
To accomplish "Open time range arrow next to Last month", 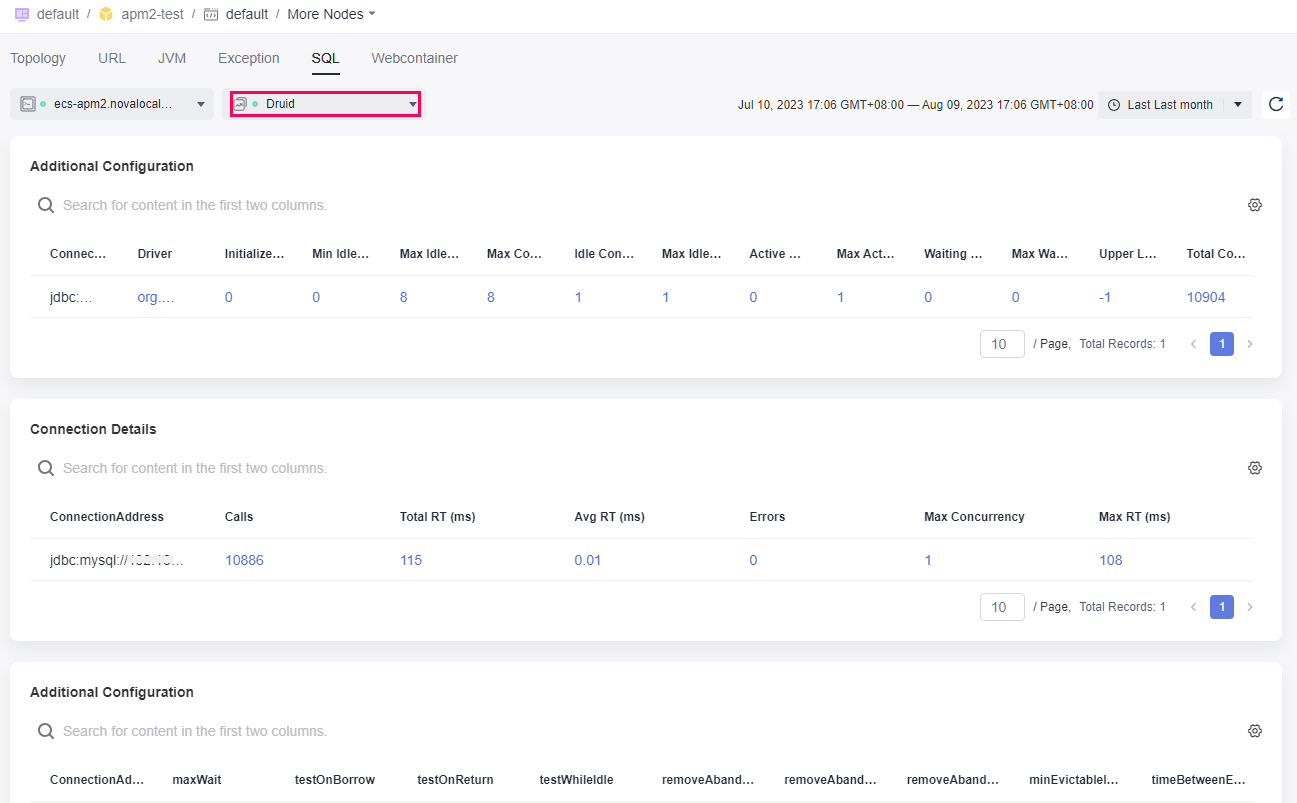I will coord(1238,105).
